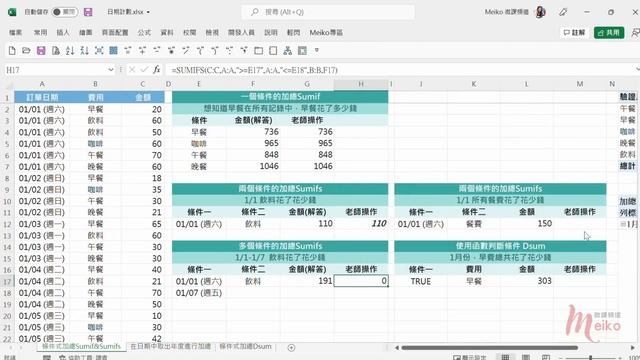Click the zoom slider in status bar
This screenshot has width=640, height=360.
pyautogui.click(x=590, y=358)
